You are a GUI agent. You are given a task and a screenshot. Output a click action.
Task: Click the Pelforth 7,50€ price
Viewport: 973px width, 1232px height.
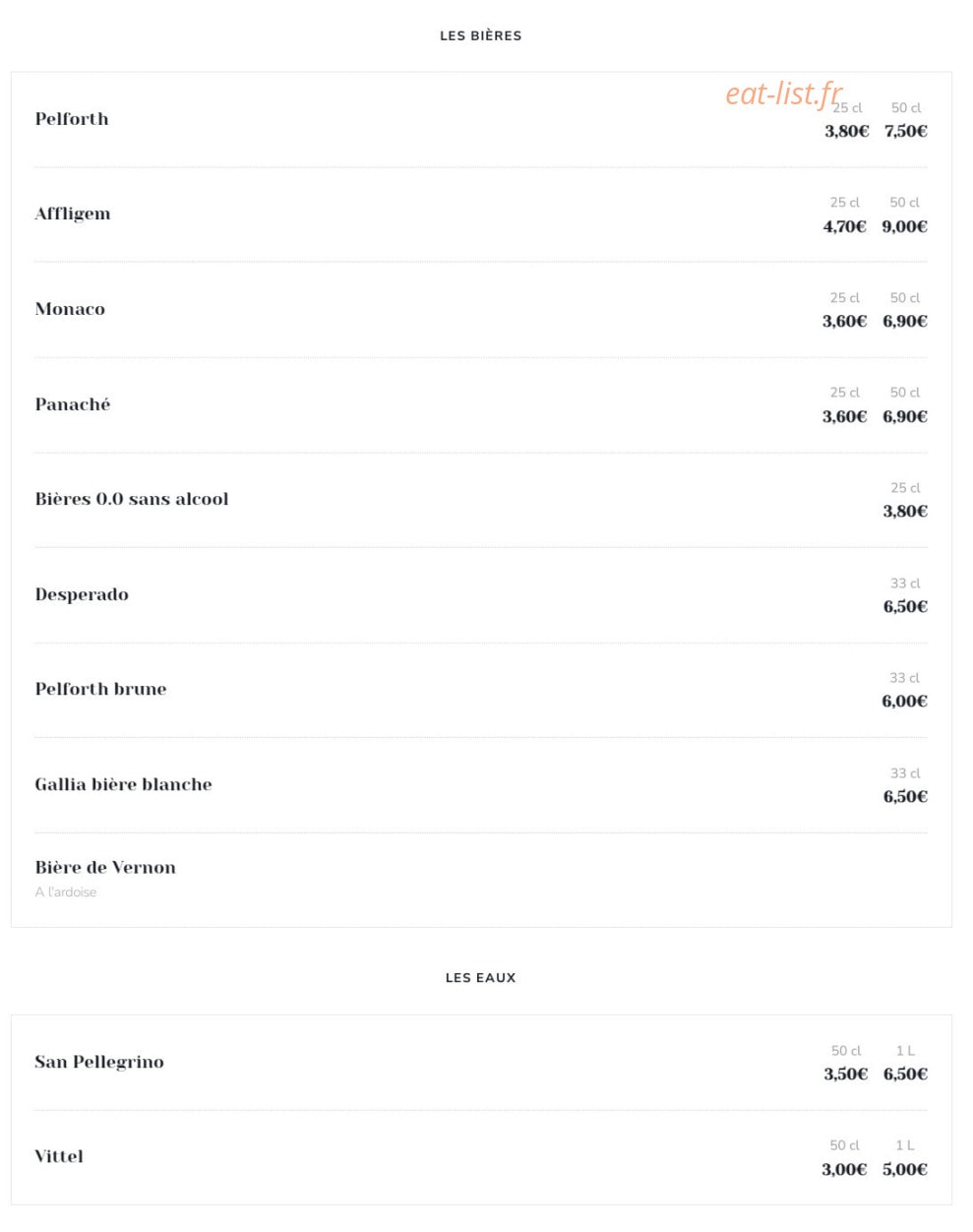(x=906, y=131)
